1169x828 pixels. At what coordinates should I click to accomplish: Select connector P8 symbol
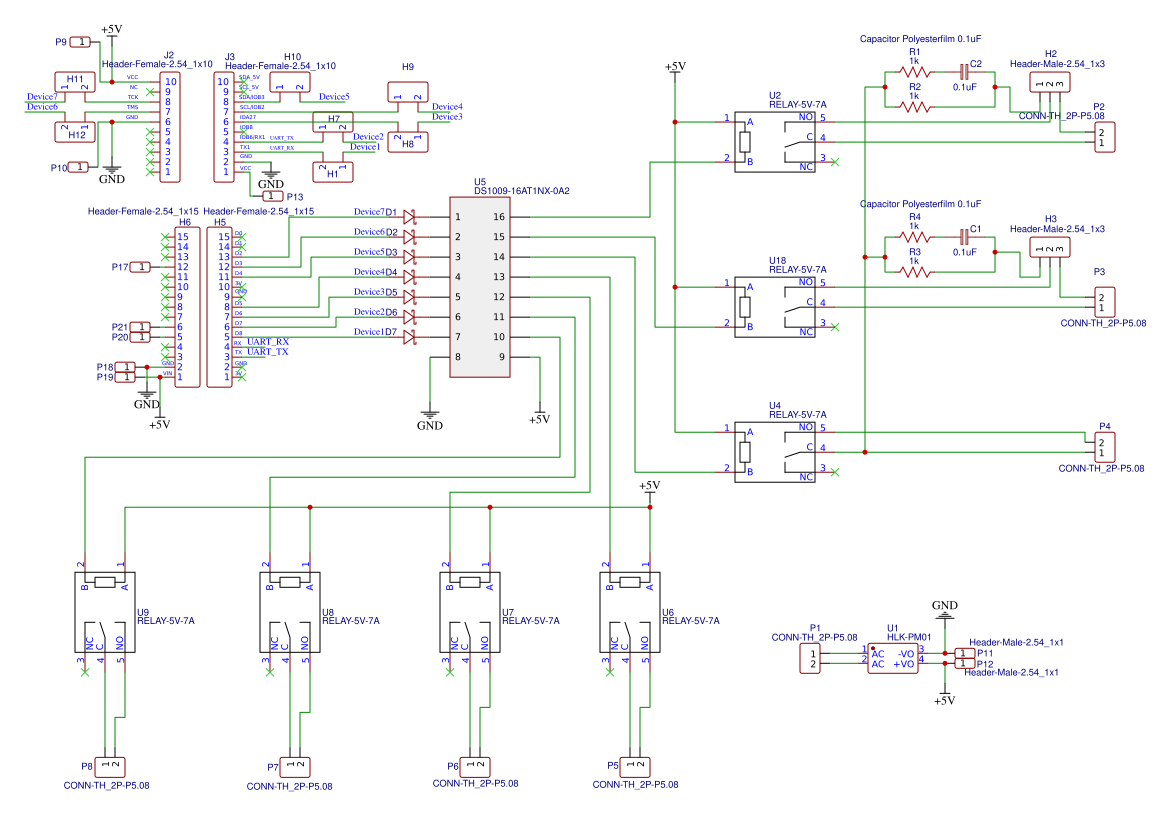point(110,767)
